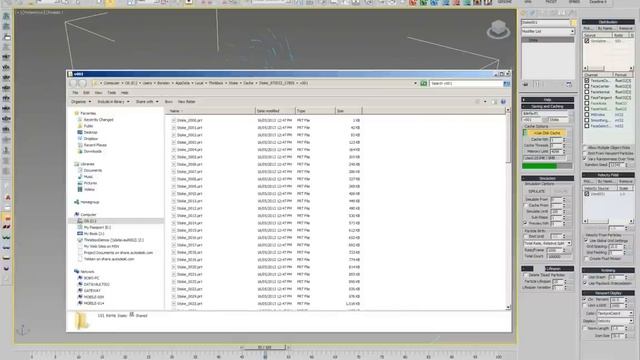
Task: Open the Music library
Action: click(x=88, y=177)
